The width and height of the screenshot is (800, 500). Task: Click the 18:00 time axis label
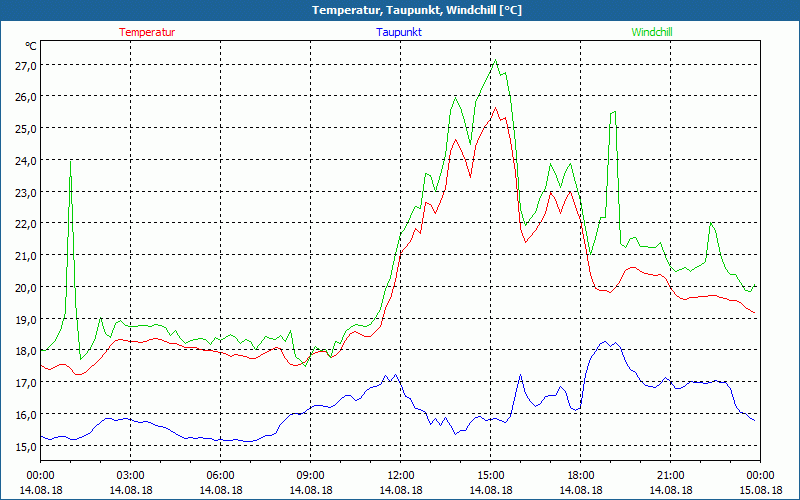(x=580, y=475)
